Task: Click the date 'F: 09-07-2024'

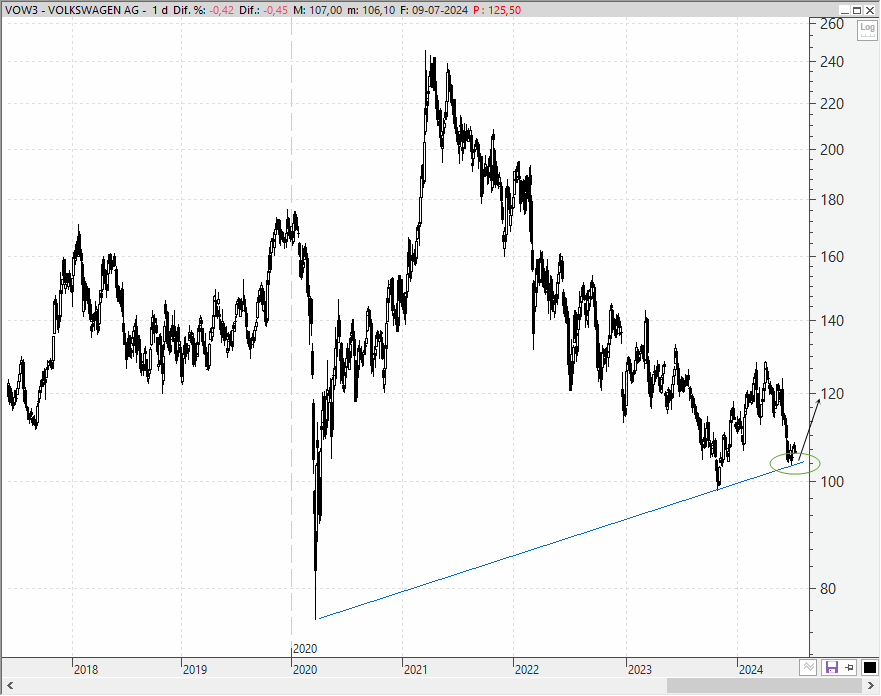Action: coord(434,10)
